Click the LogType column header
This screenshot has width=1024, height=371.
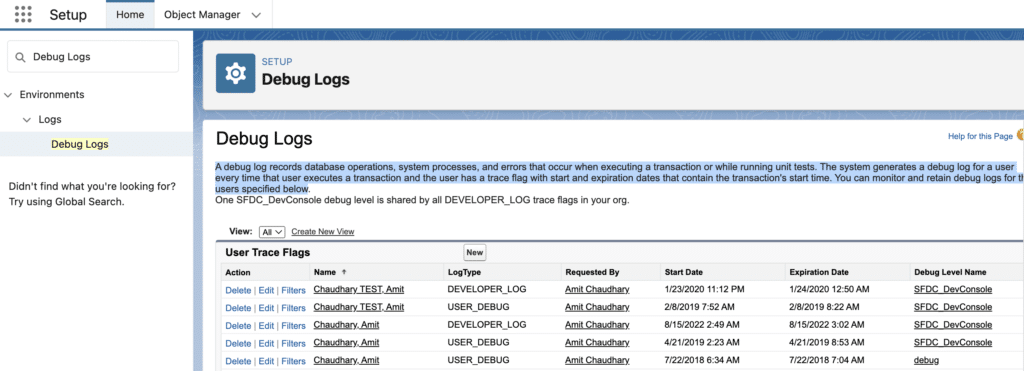pos(464,272)
